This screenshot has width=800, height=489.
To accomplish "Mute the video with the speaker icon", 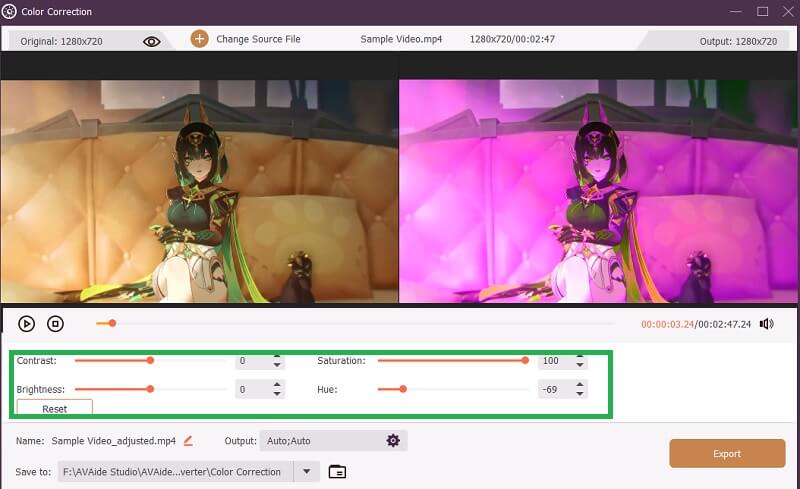I will (x=766, y=324).
